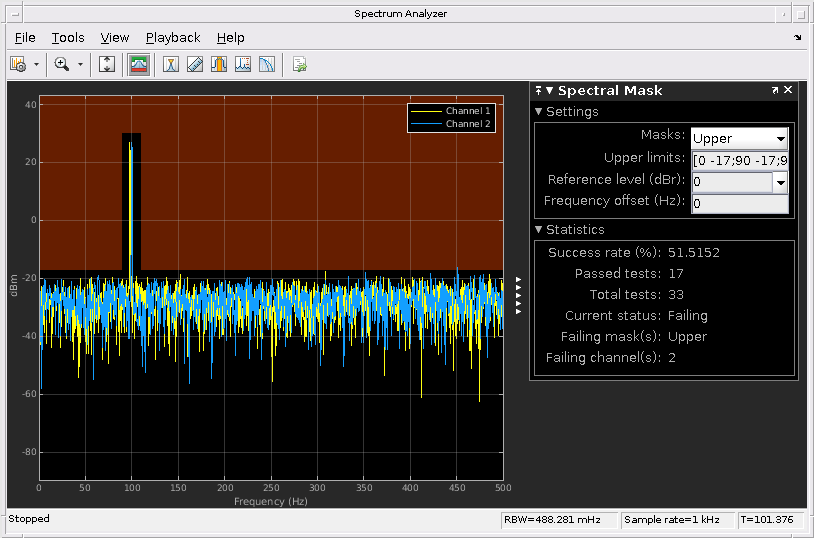
Task: Open the Channel Measurements tool
Action: point(218,64)
